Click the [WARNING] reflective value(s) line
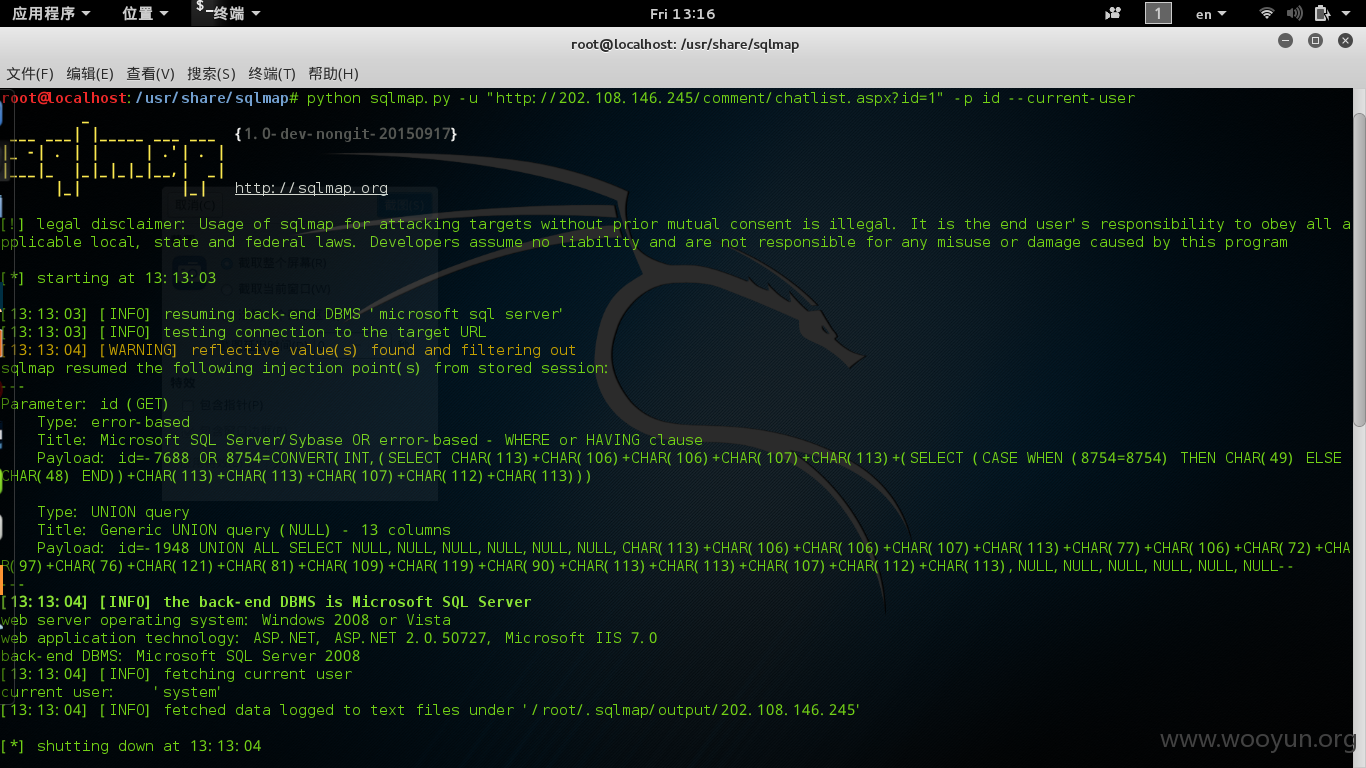The height and width of the screenshot is (768, 1366). point(289,350)
